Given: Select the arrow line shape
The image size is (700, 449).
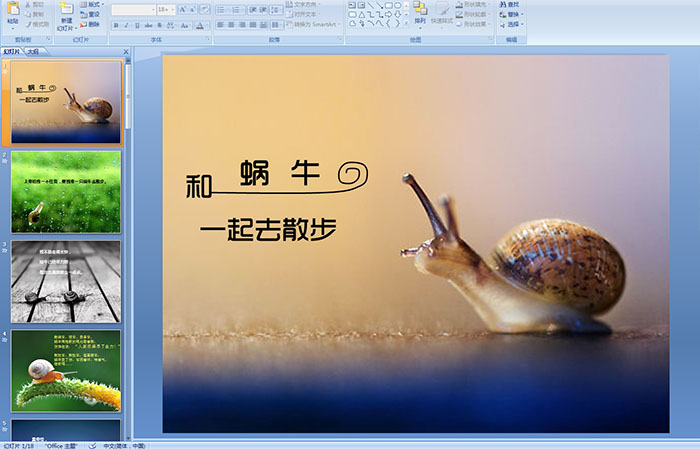Looking at the screenshot, I should tap(379, 5).
